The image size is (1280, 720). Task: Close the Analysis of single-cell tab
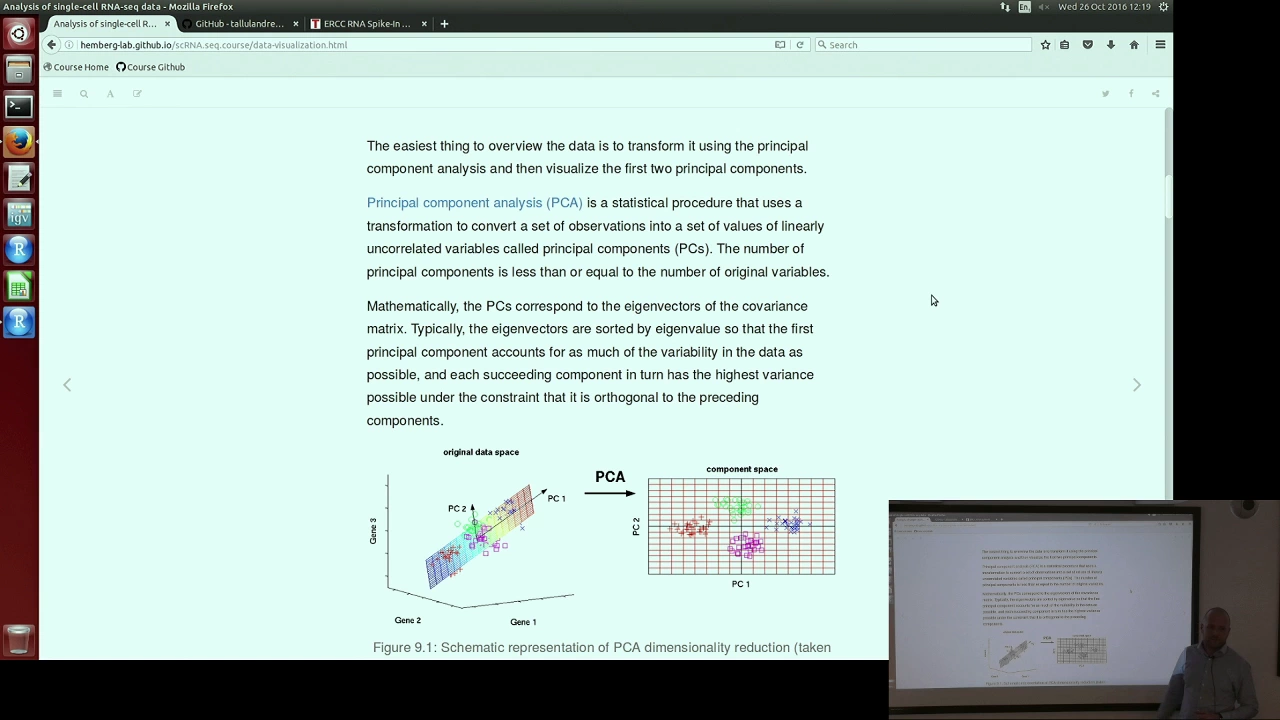(167, 23)
